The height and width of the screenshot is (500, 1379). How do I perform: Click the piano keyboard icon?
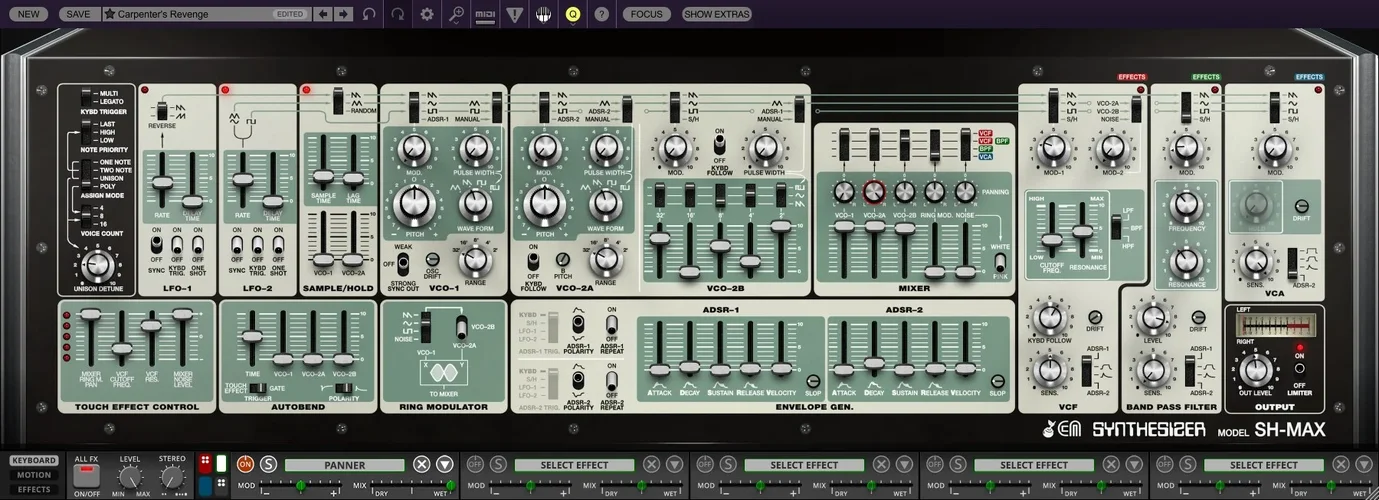point(543,14)
